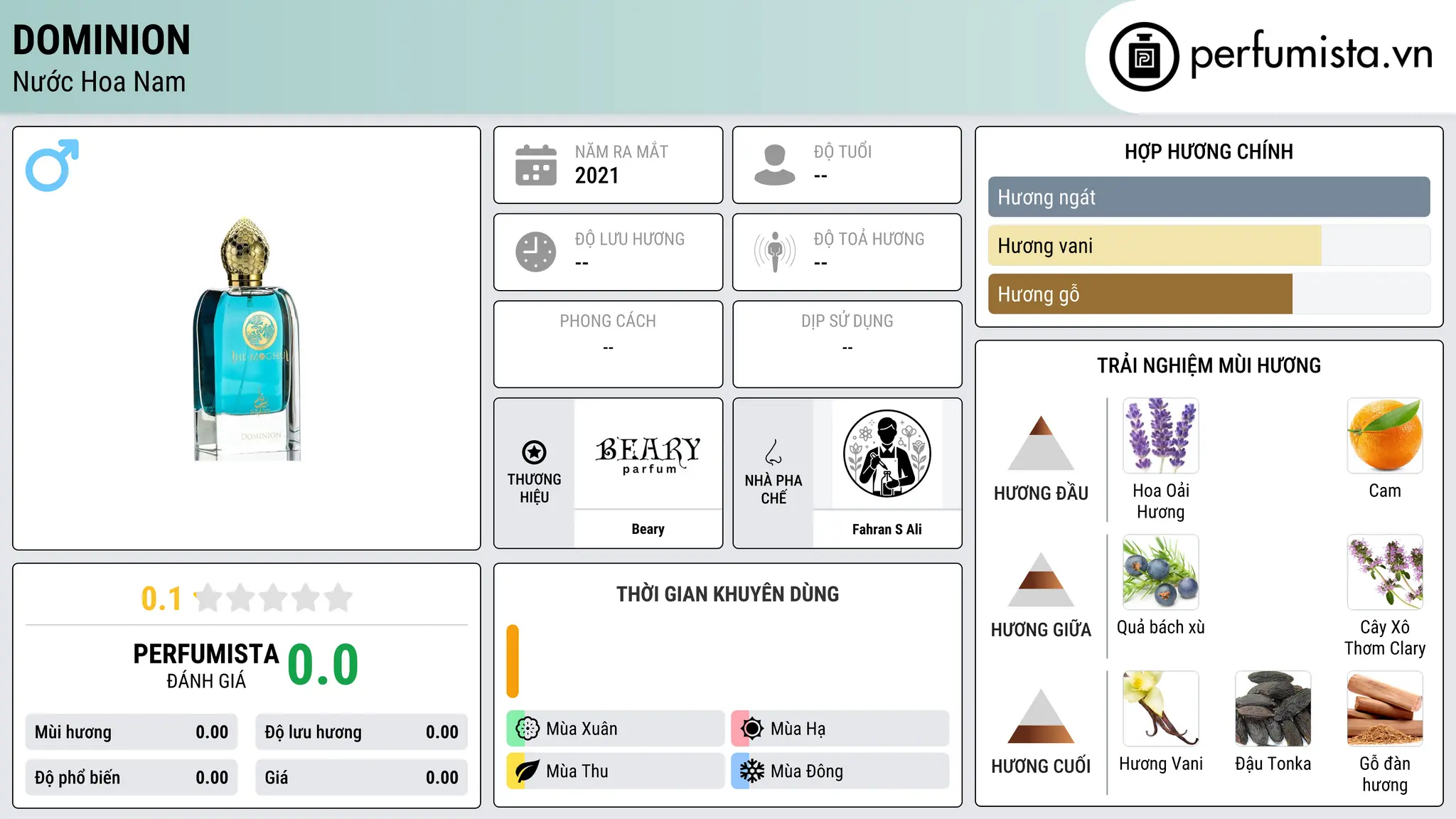The width and height of the screenshot is (1456, 819).
Task: Click the winter snowflake season icon
Action: 752,771
